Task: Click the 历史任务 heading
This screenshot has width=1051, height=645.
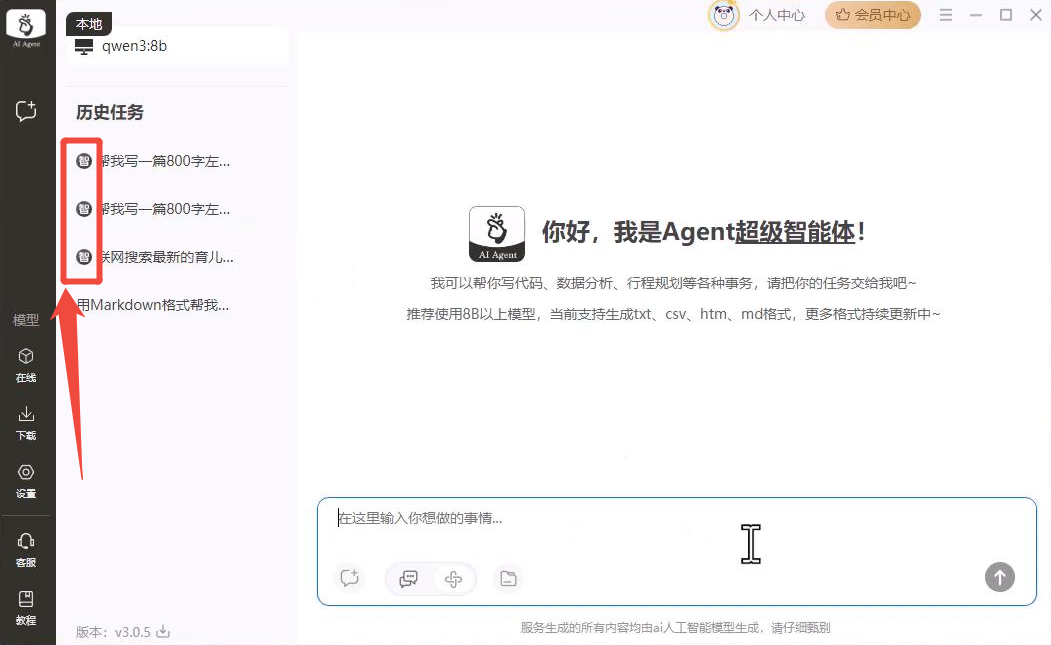Action: [110, 112]
